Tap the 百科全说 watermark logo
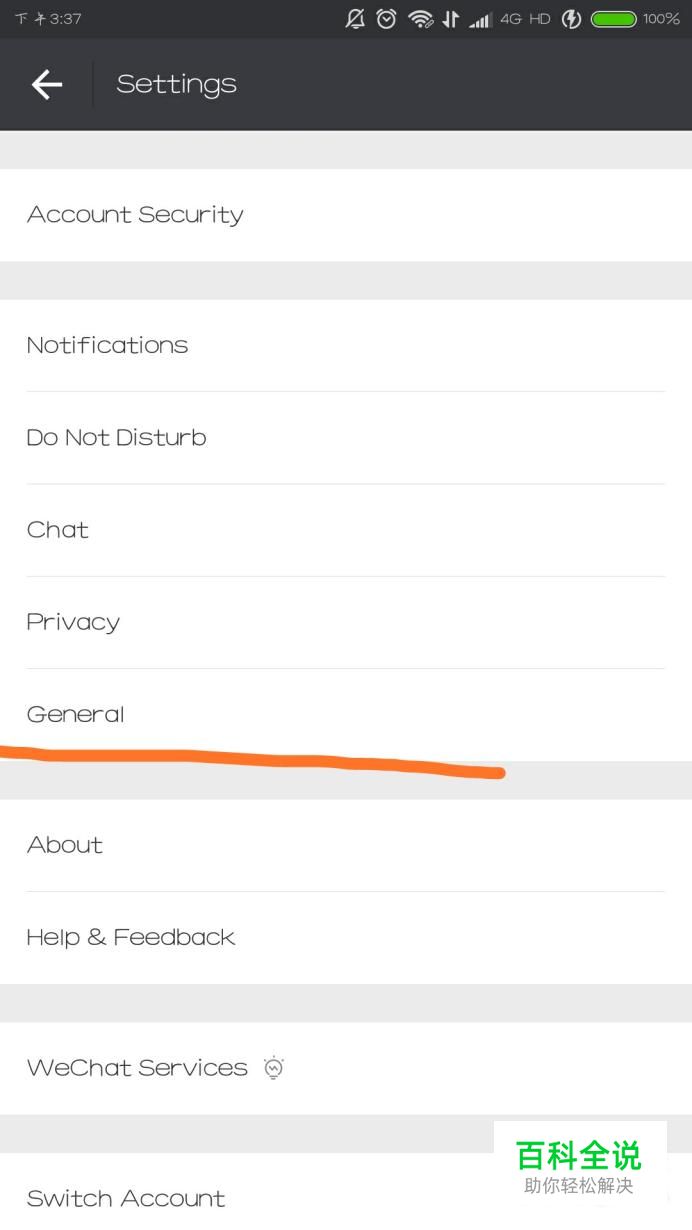Image resolution: width=692 pixels, height=1230 pixels. (579, 1165)
